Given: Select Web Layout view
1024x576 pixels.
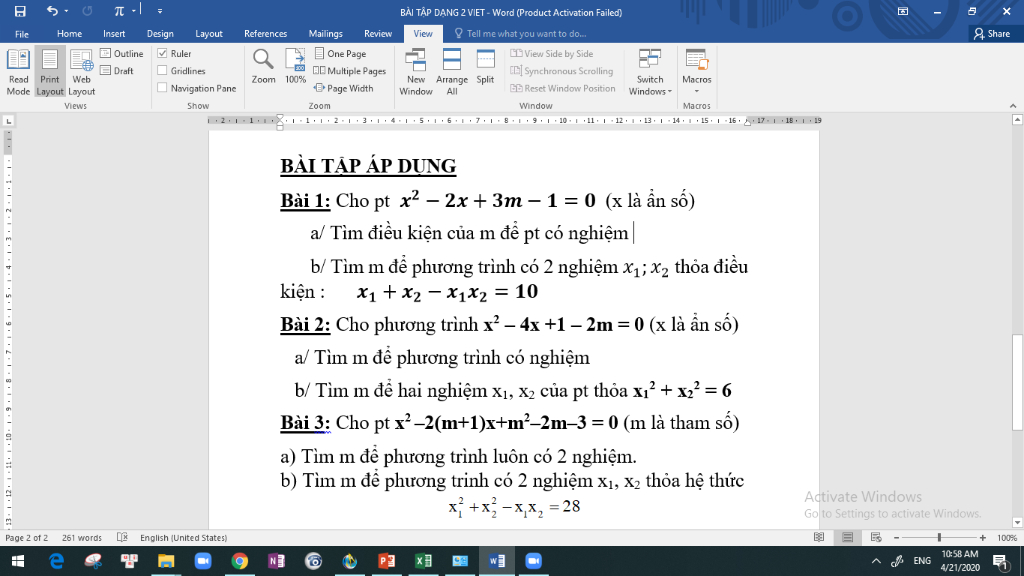Looking at the screenshot, I should [82, 72].
